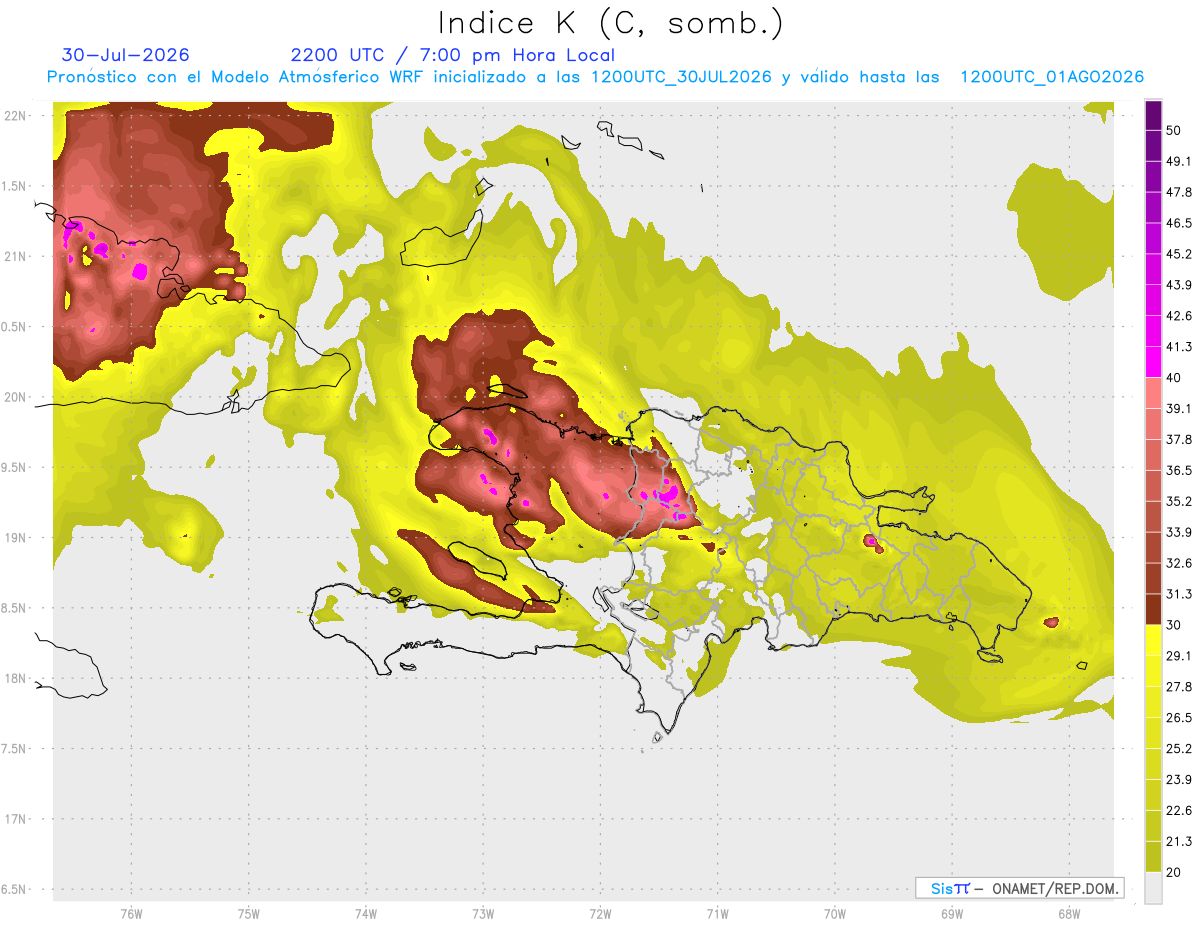Click the colorbar value "21.3"
The image size is (1200, 927).
pyautogui.click(x=1179, y=841)
